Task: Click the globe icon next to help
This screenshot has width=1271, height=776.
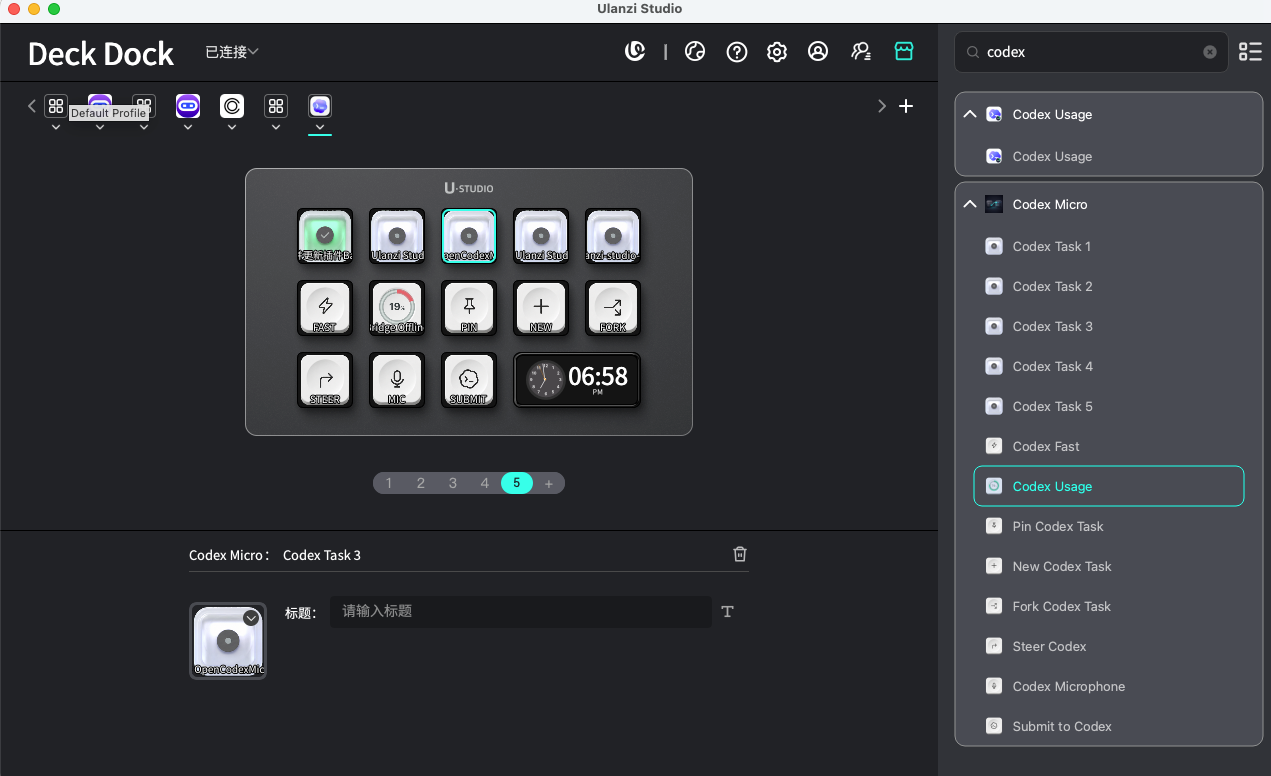Action: 695,52
